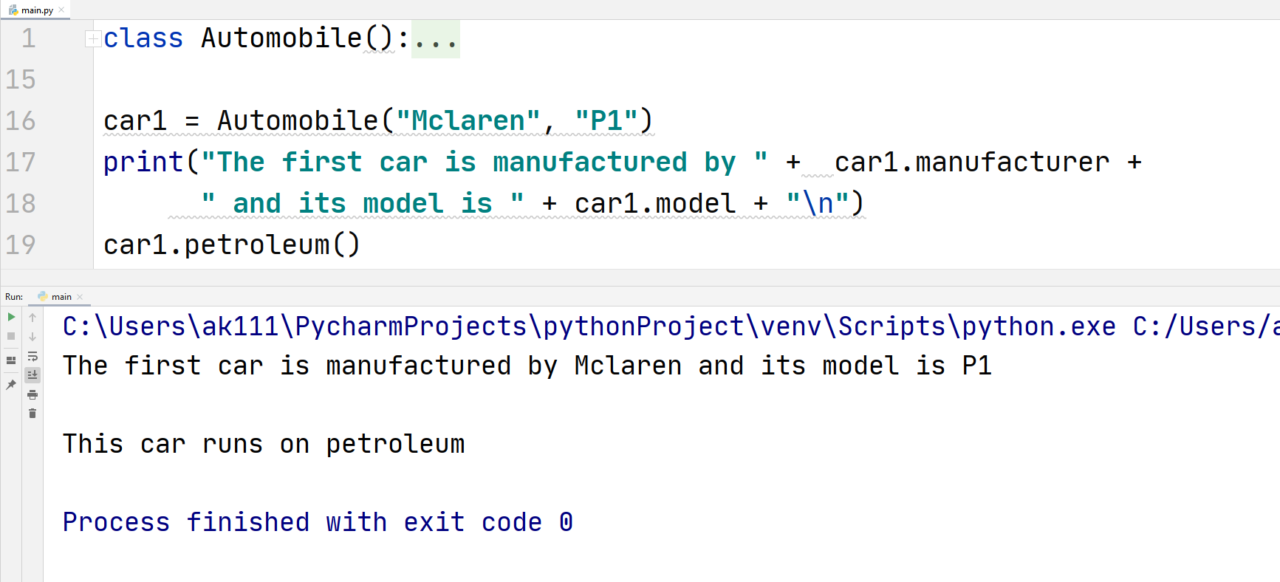Expand the folded Automobile class
Viewport: 1280px width, 582px height.
[92, 39]
